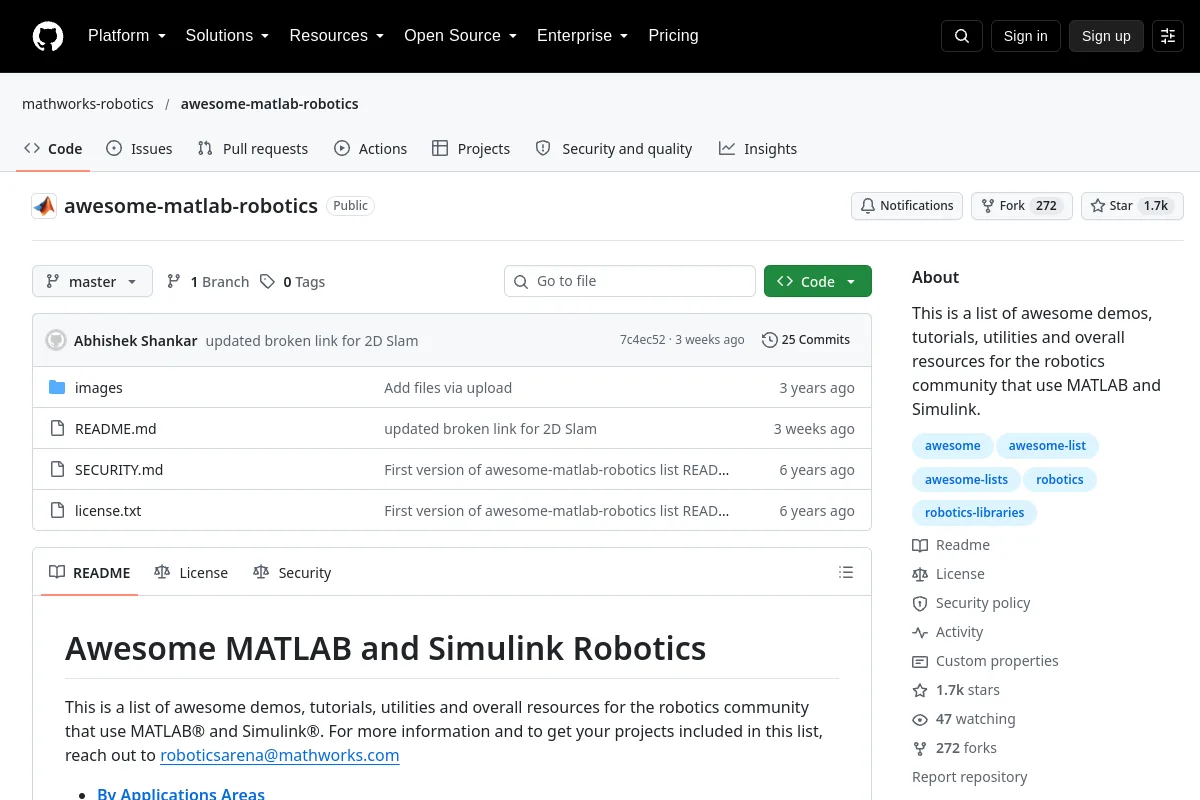This screenshot has height=800, width=1200.
Task: Click the README.md file icon
Action: [57, 429]
